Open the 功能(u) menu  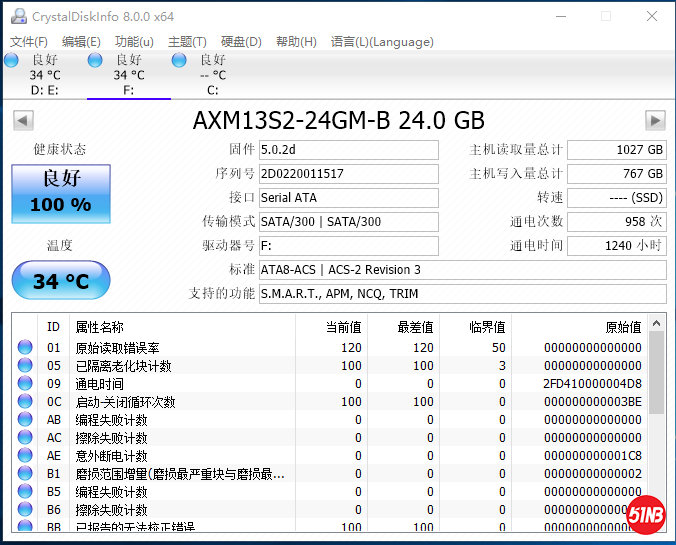pyautogui.click(x=134, y=42)
